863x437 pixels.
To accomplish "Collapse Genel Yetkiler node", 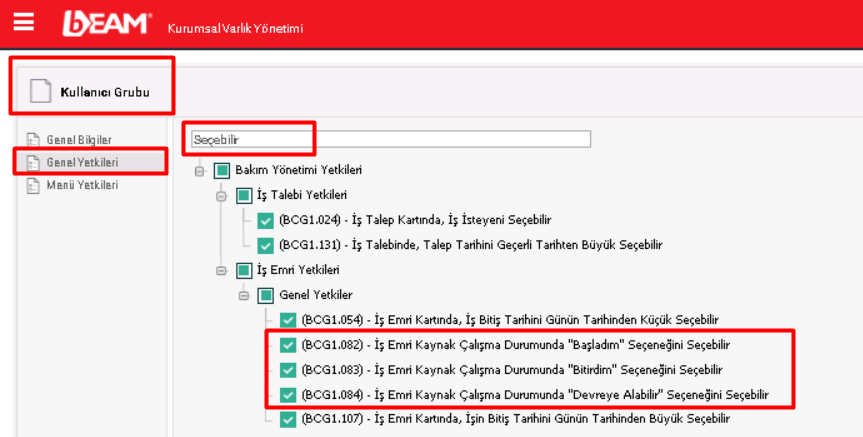I will tap(243, 296).
